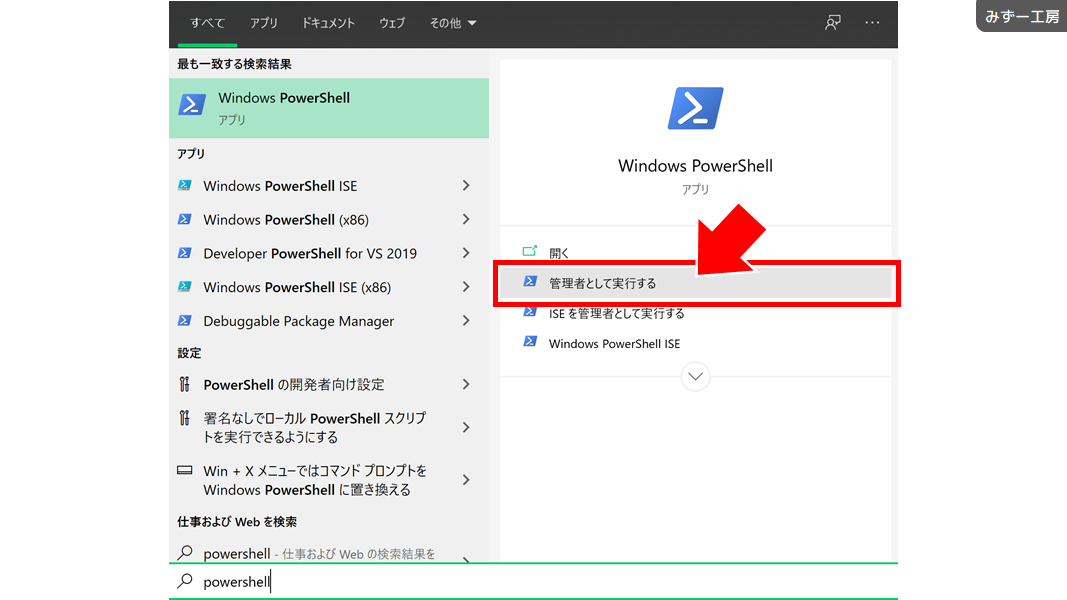Image resolution: width=1067 pixels, height=600 pixels.
Task: Click the 開く open icon
Action: 529,251
